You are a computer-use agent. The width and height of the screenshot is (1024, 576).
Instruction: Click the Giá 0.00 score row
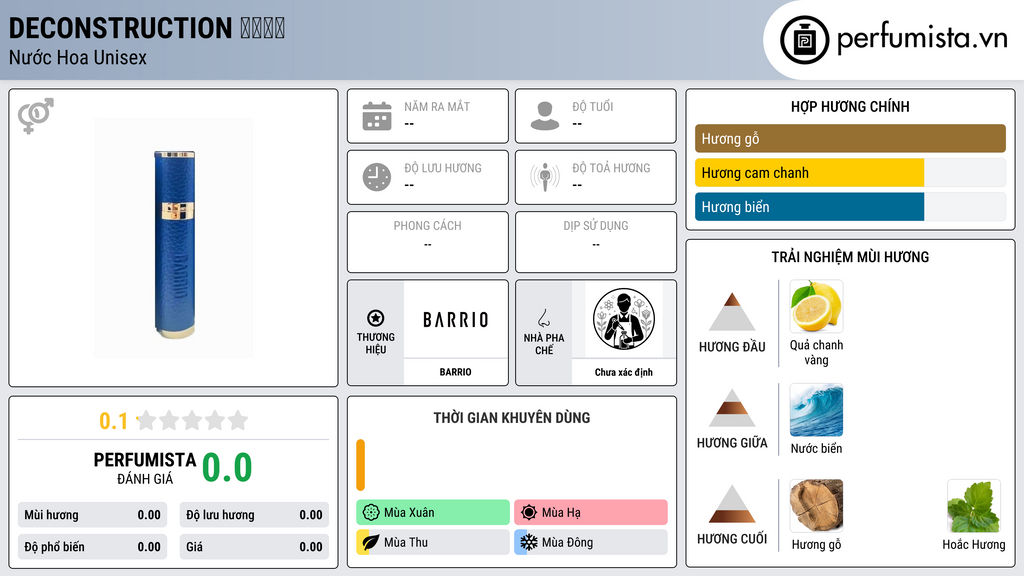pos(254,547)
